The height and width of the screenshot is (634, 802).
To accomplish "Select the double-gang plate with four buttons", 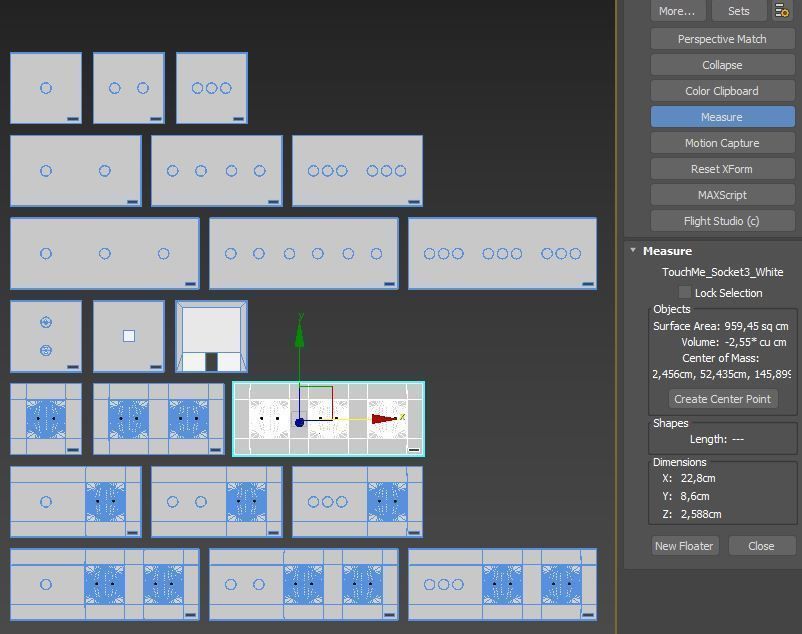I will [217, 171].
